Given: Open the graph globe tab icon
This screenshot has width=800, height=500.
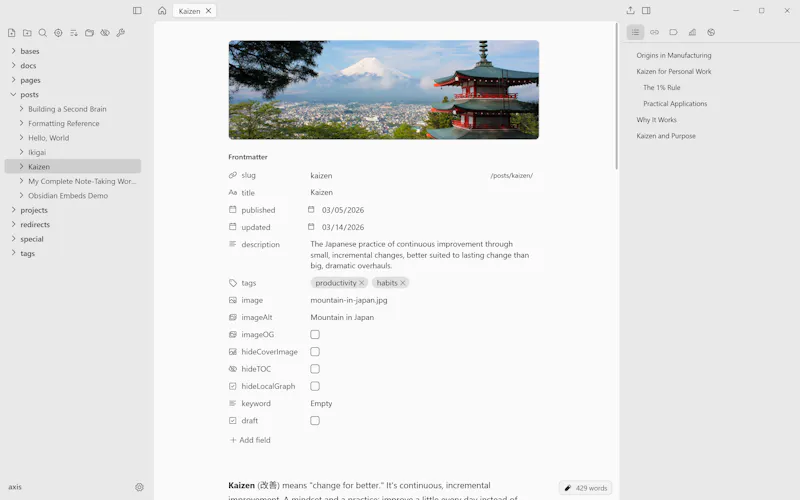Looking at the screenshot, I should [x=711, y=32].
